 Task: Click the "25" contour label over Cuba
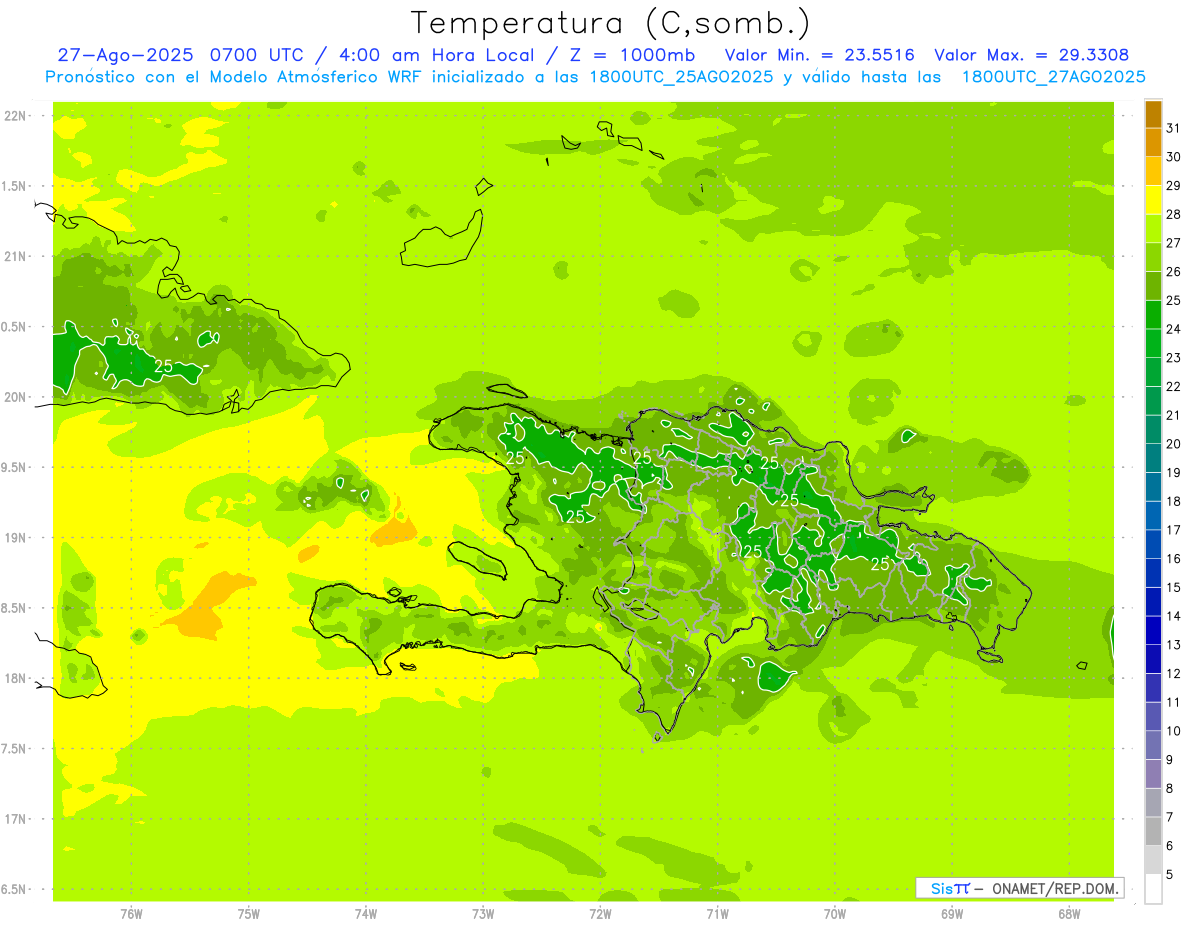(x=163, y=366)
